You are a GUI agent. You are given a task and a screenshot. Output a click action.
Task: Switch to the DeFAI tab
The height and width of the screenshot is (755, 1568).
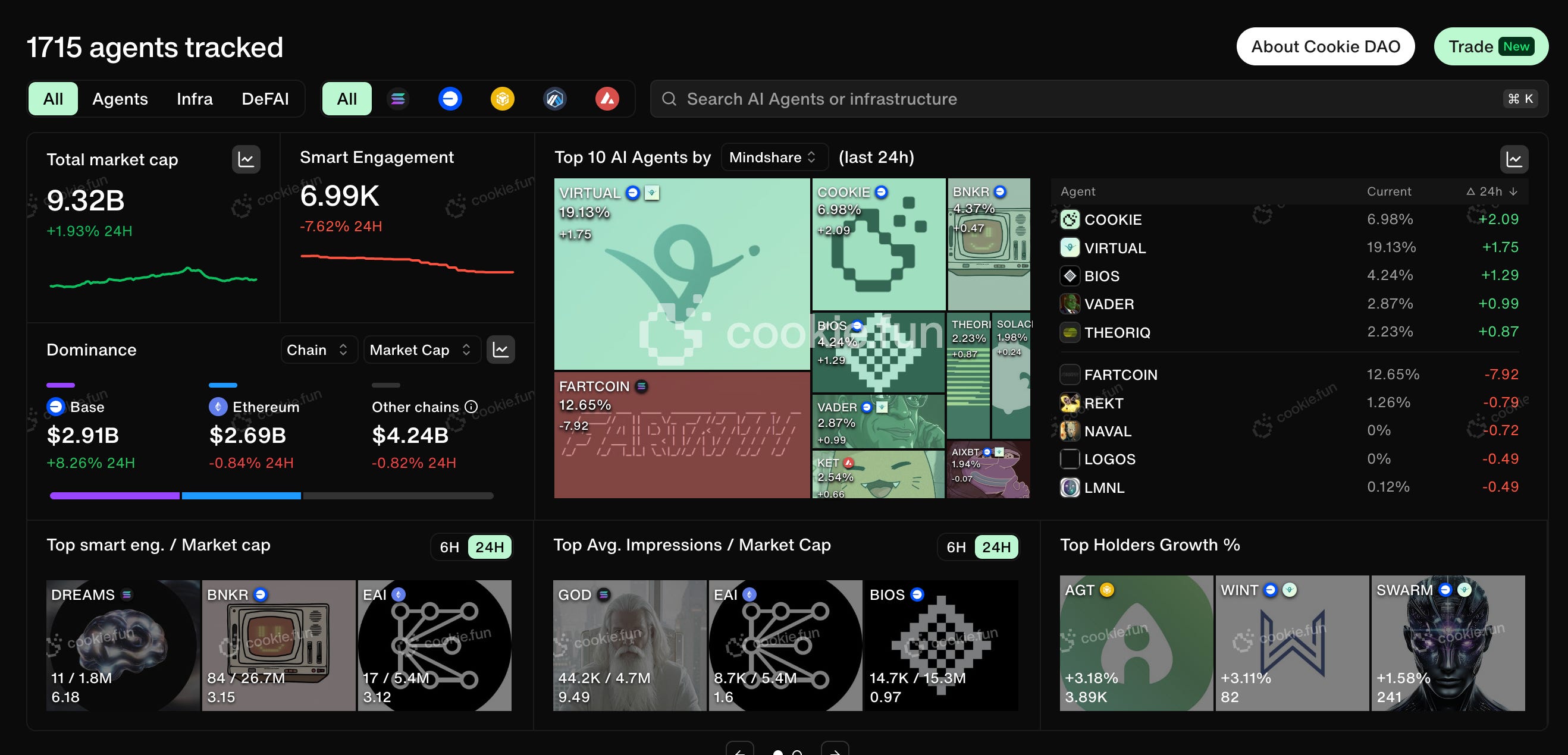click(265, 99)
